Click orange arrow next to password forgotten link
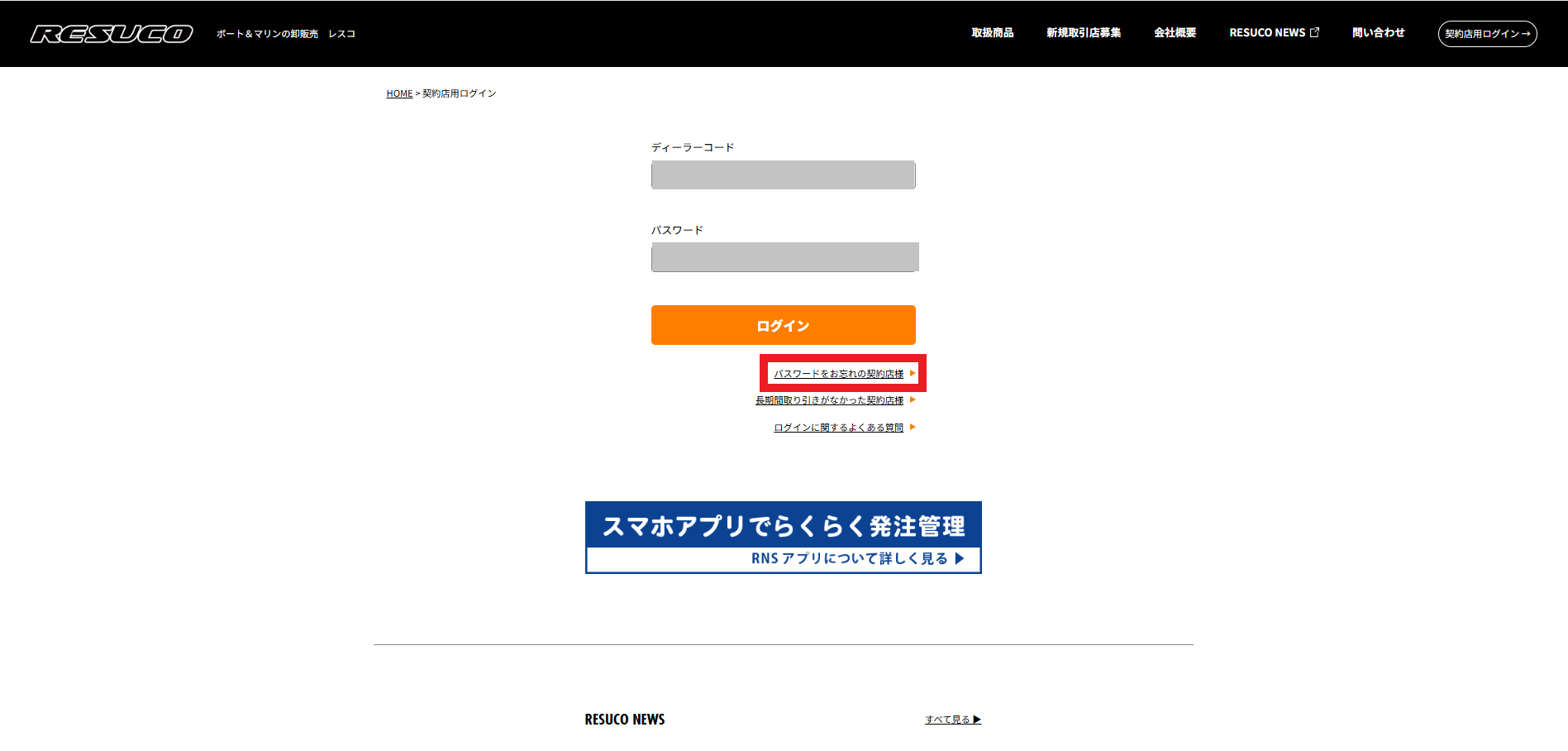The image size is (1568, 751). coord(913,373)
